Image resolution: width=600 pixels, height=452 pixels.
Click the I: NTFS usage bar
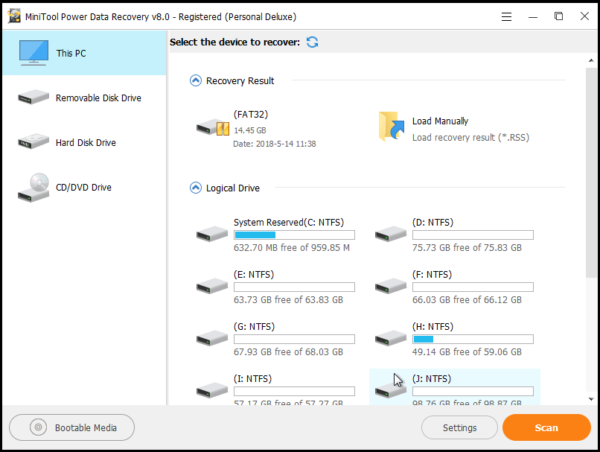coord(294,391)
